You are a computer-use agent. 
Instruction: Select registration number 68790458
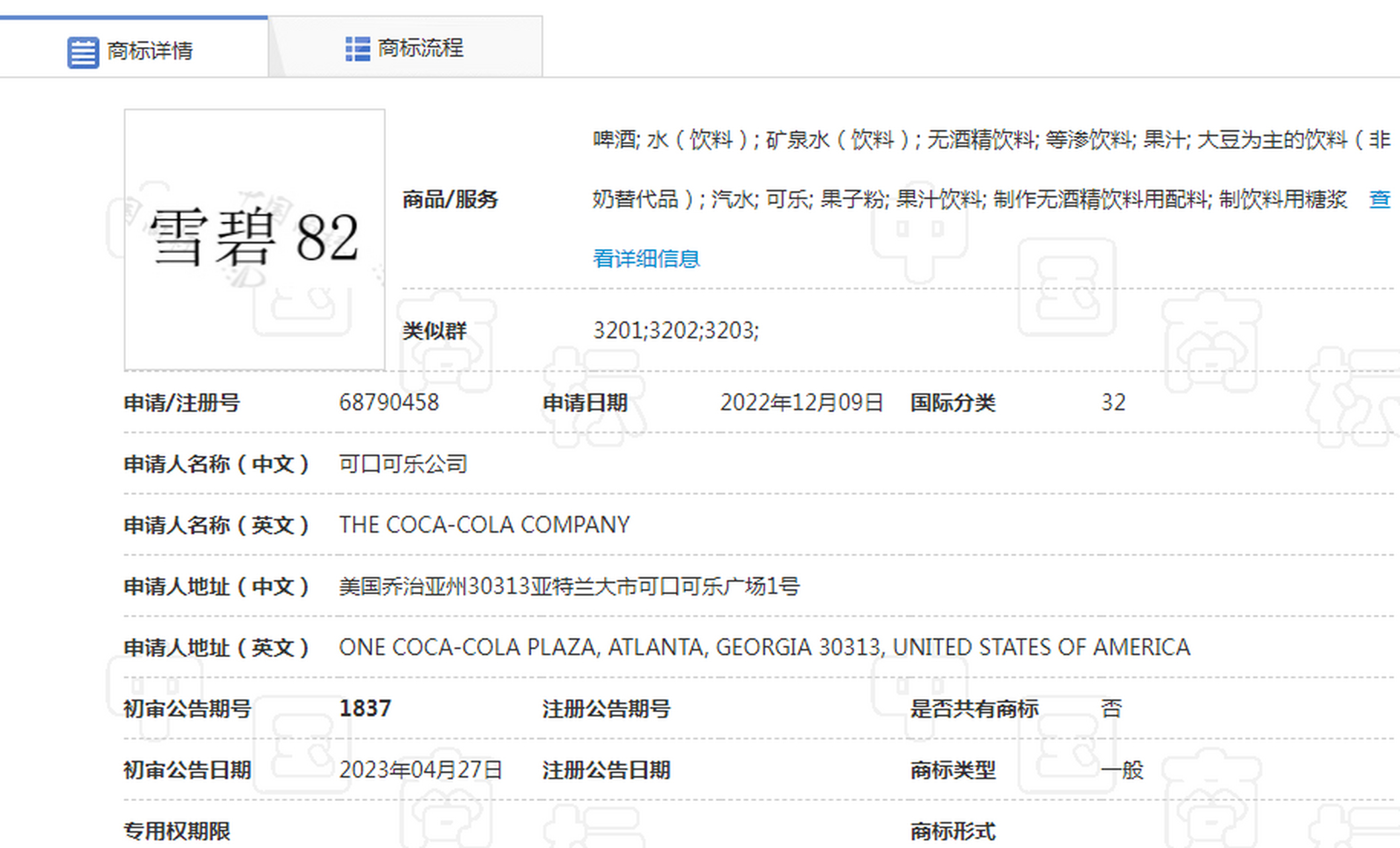(x=389, y=402)
